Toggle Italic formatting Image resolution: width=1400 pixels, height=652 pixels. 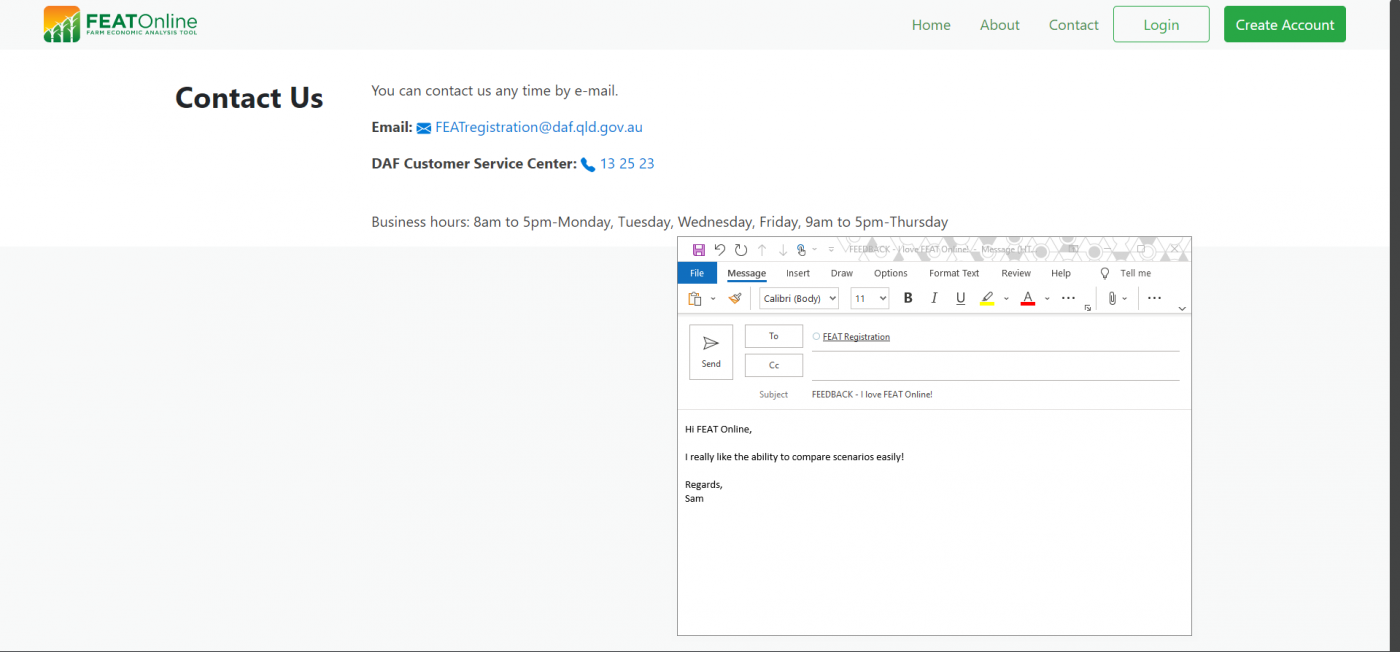pos(934,298)
